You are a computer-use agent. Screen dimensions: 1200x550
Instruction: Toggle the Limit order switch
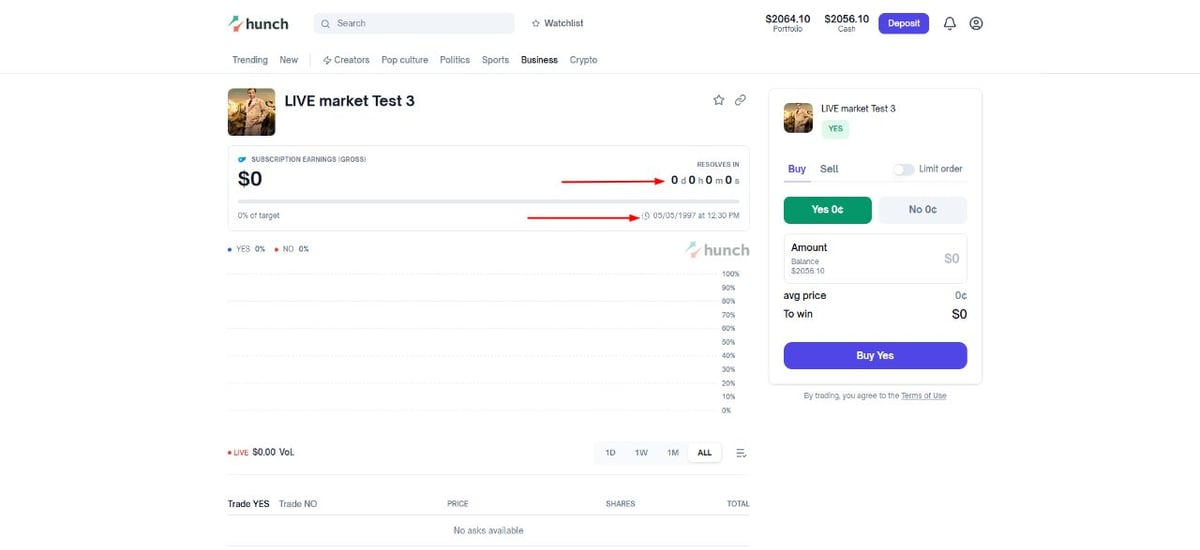coord(904,169)
